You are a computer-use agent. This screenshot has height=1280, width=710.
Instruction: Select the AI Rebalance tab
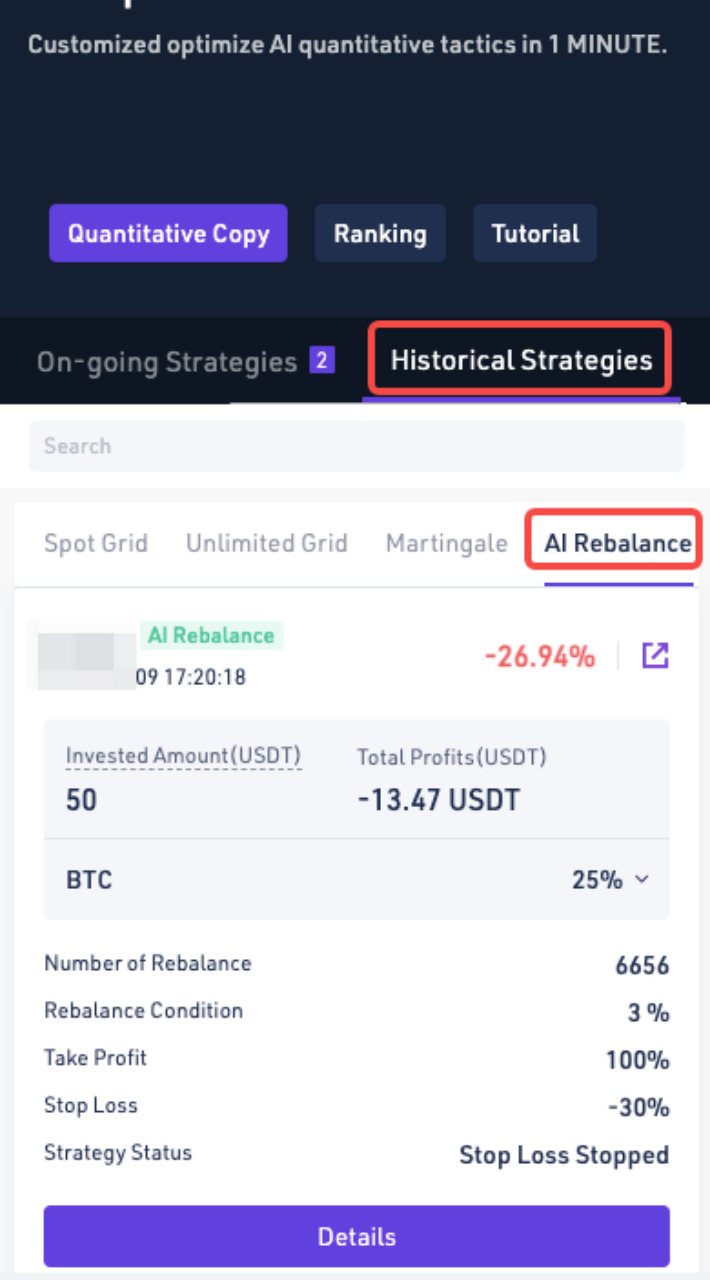pyautogui.click(x=617, y=544)
